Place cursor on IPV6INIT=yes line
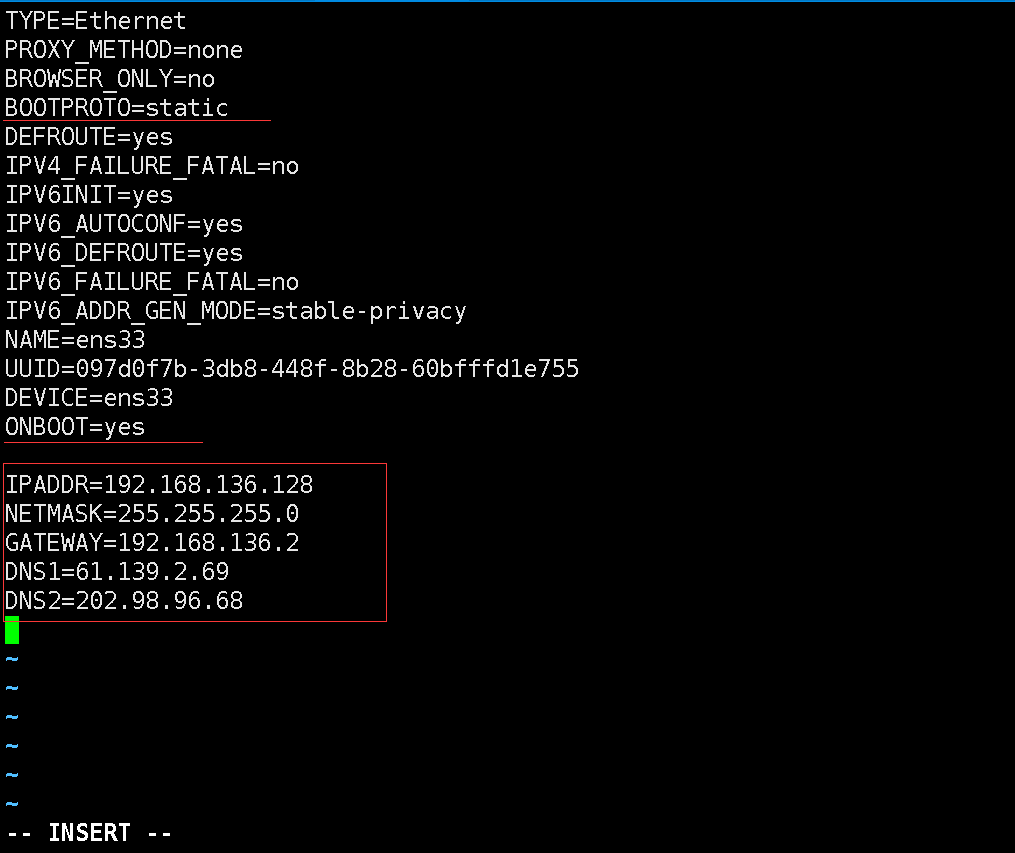 click(89, 195)
